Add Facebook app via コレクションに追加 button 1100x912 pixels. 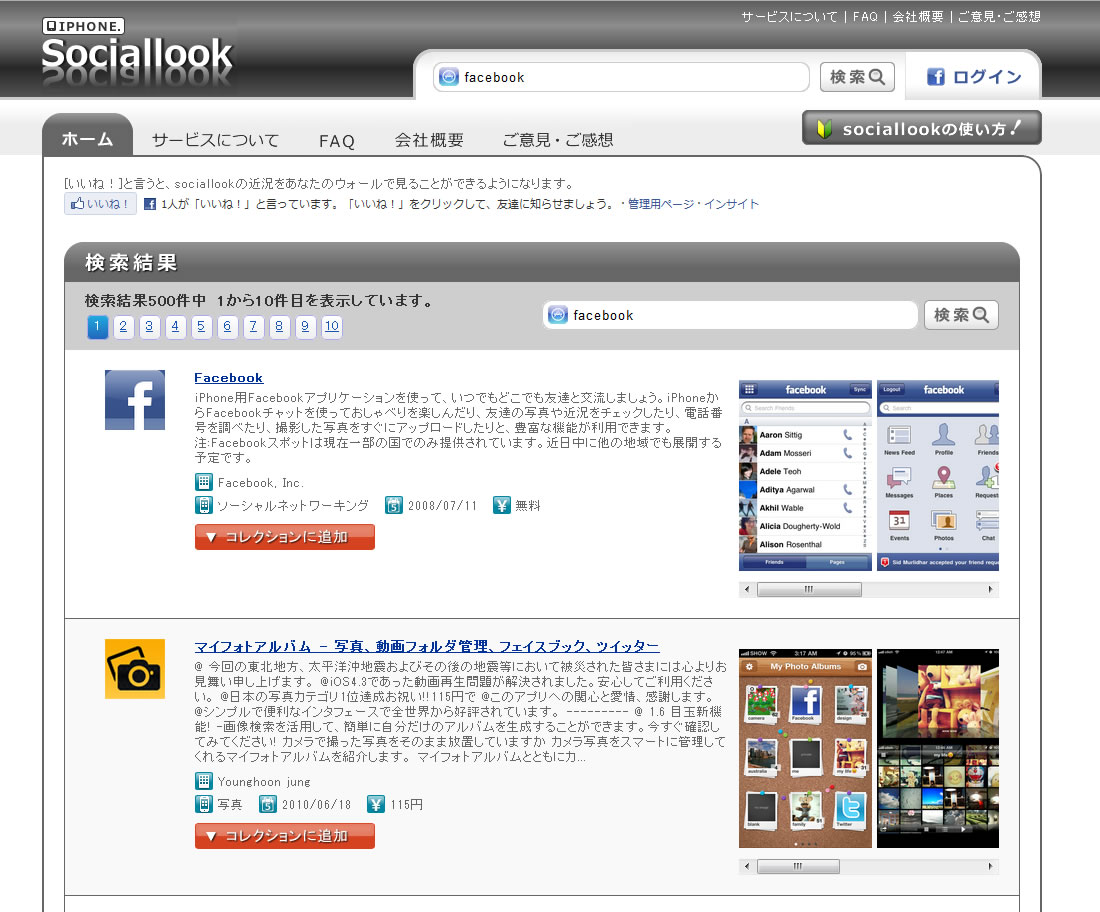tap(285, 537)
